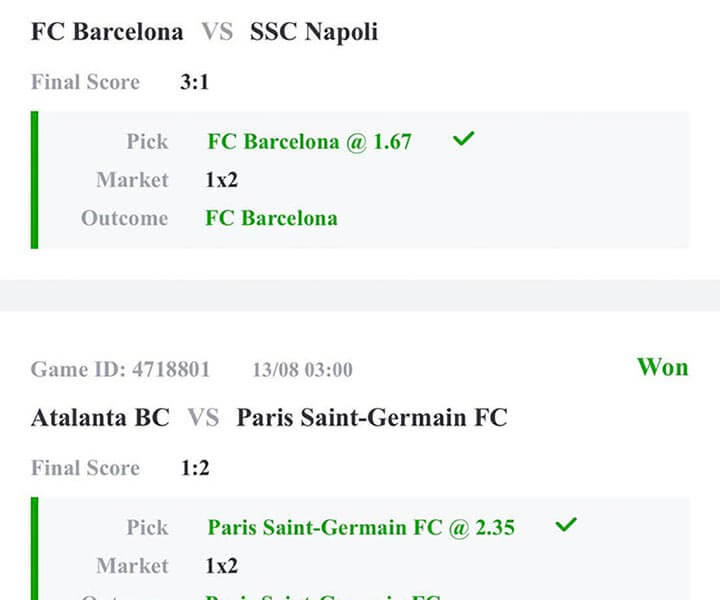The height and width of the screenshot is (600, 720).
Task: Click the VS text between Atalanta and Paris
Action: 203,417
